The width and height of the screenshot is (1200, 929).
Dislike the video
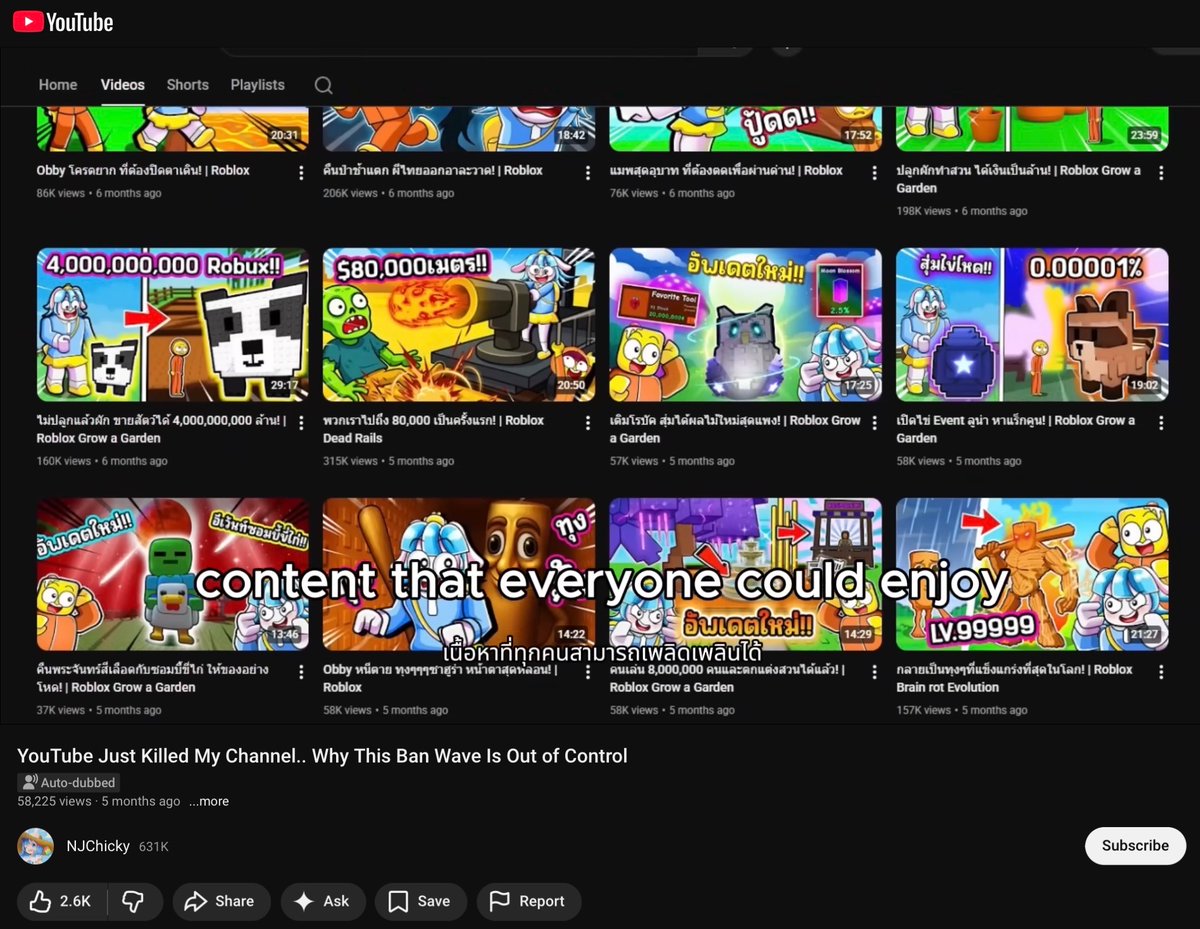coord(133,901)
